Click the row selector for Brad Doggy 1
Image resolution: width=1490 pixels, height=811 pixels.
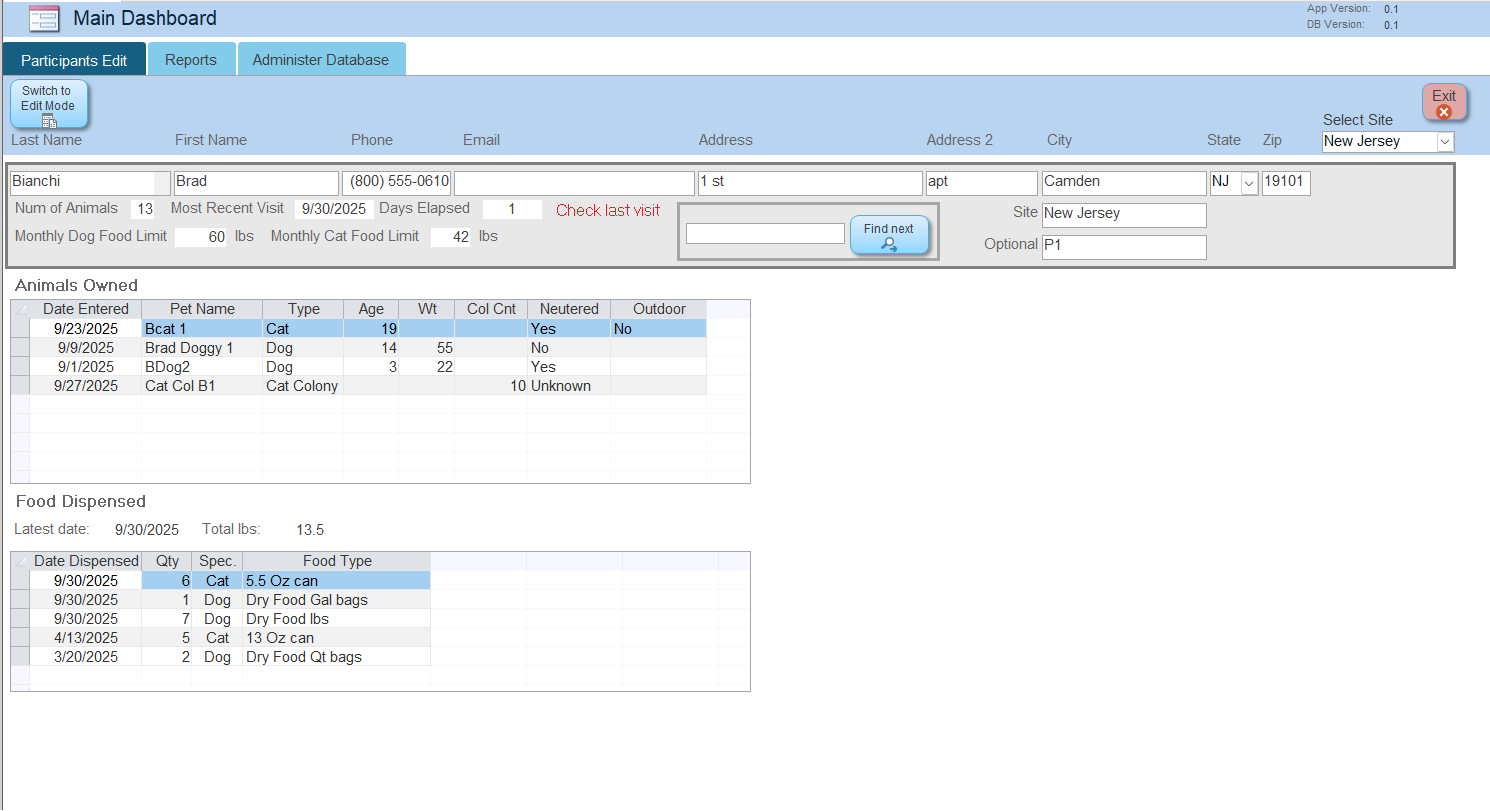pos(20,348)
